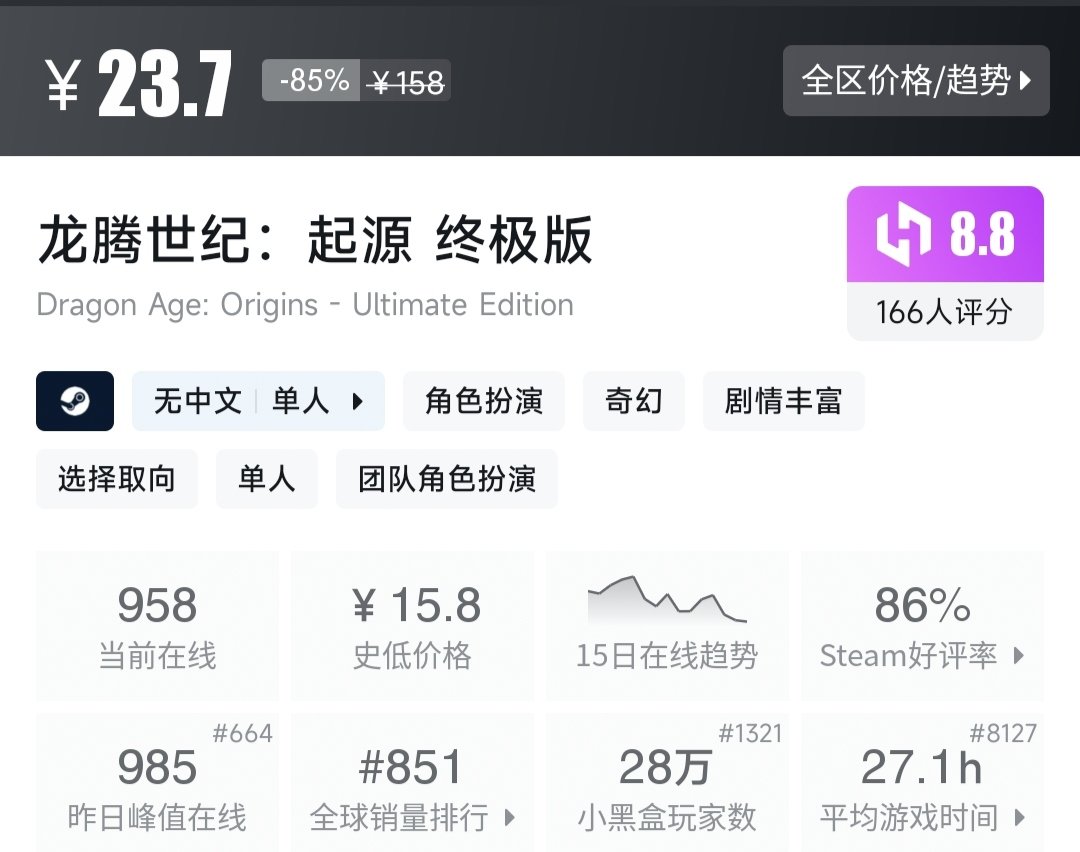The height and width of the screenshot is (852, 1080).
Task: Select the 奇幻 tag
Action: 634,401
